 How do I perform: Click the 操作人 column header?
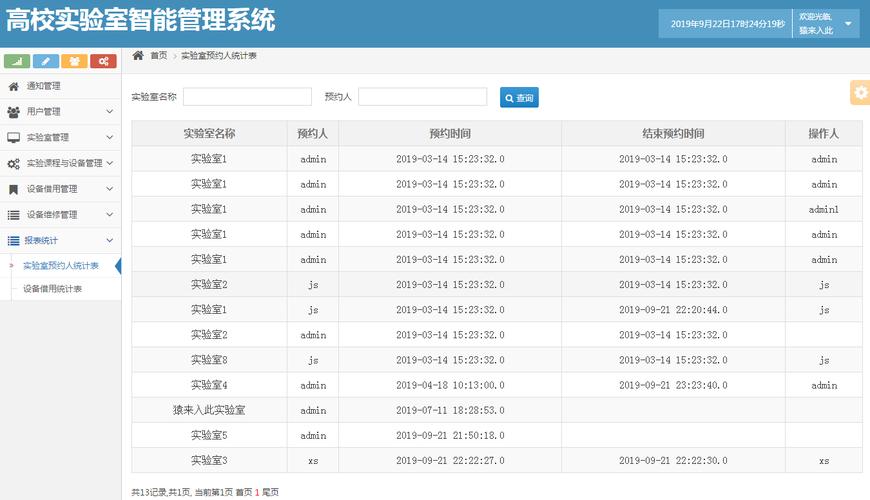[x=824, y=134]
